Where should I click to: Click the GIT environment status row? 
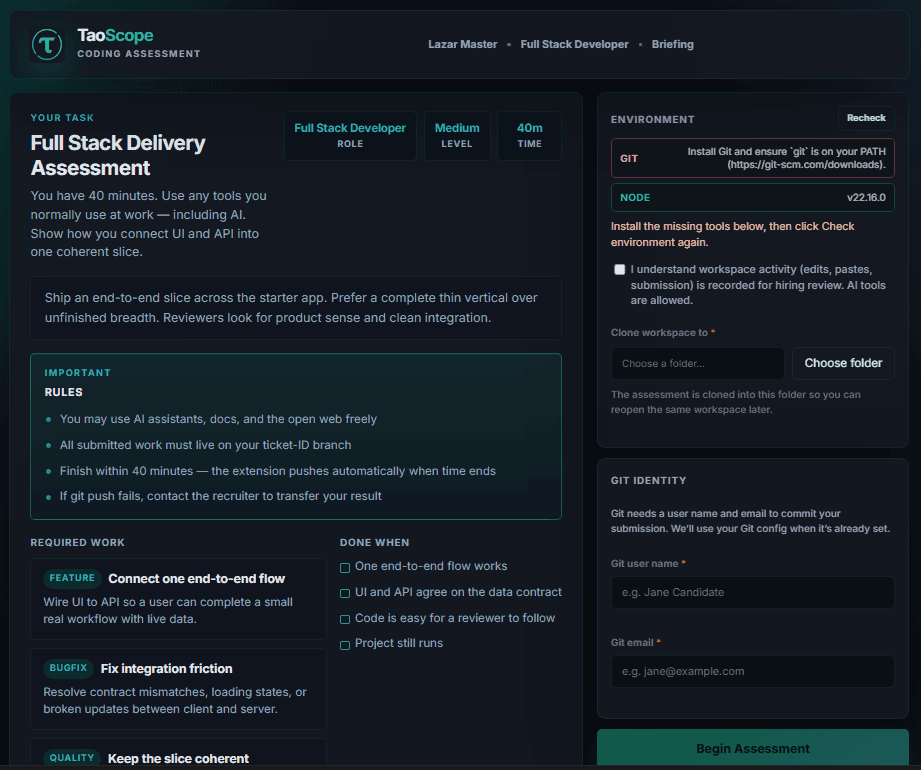(752, 158)
